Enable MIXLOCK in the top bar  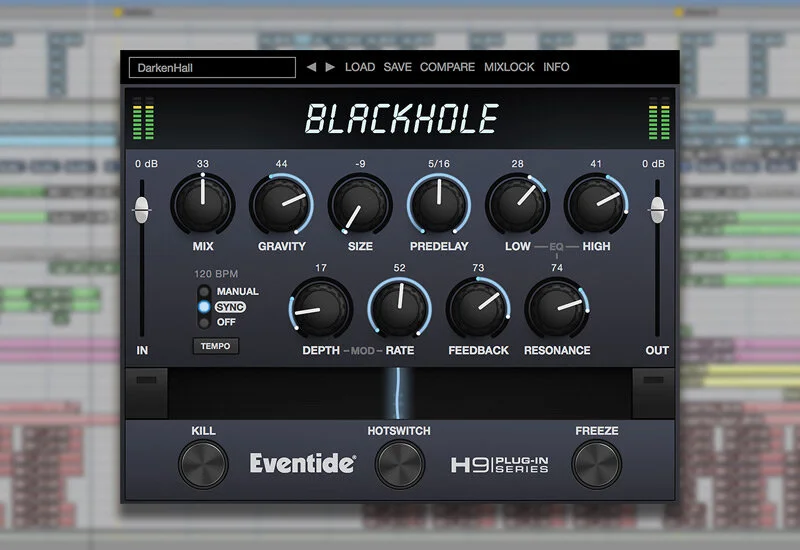tap(509, 67)
